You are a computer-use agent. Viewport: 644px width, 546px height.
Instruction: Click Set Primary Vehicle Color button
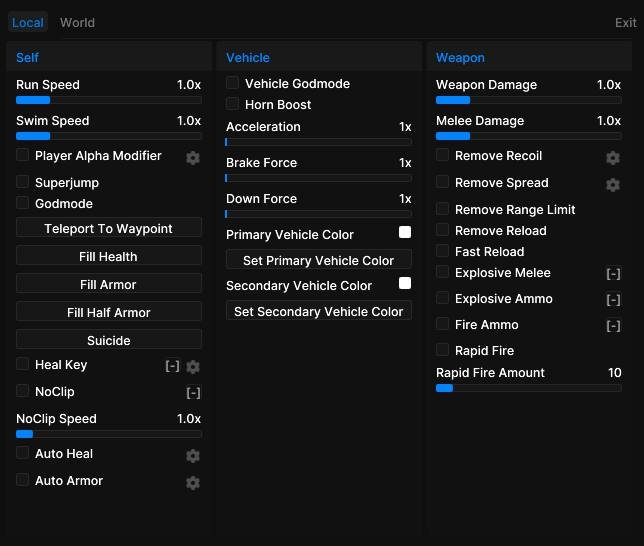tap(319, 260)
